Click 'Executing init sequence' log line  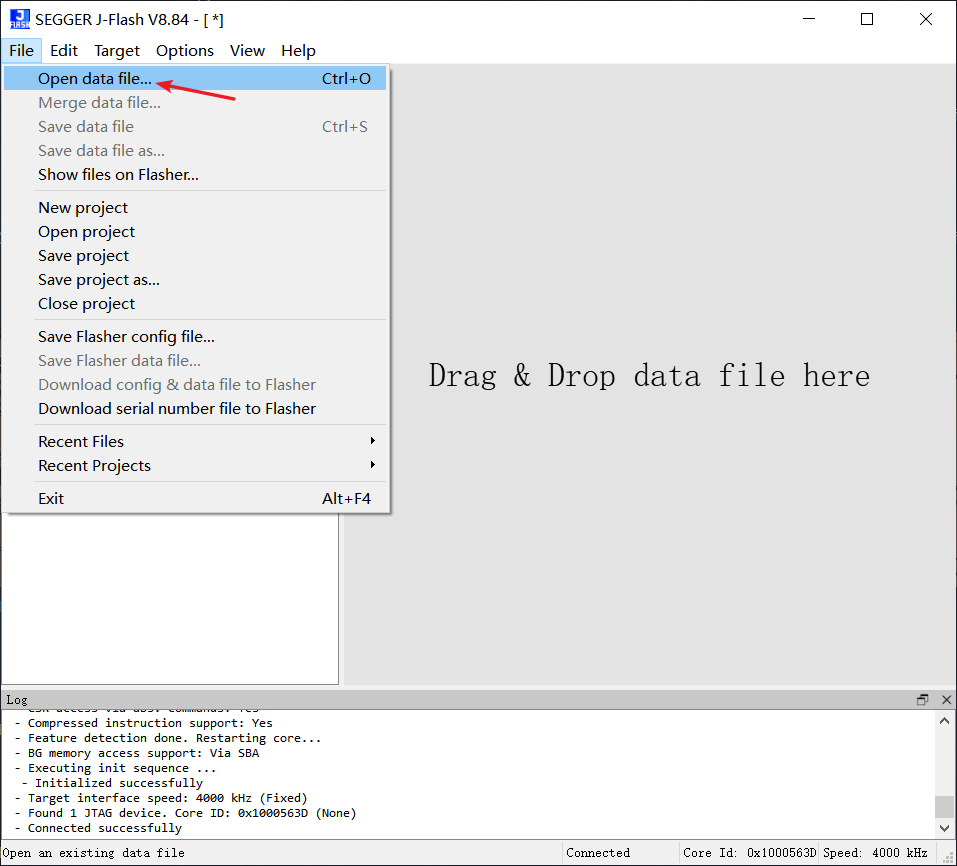115,768
